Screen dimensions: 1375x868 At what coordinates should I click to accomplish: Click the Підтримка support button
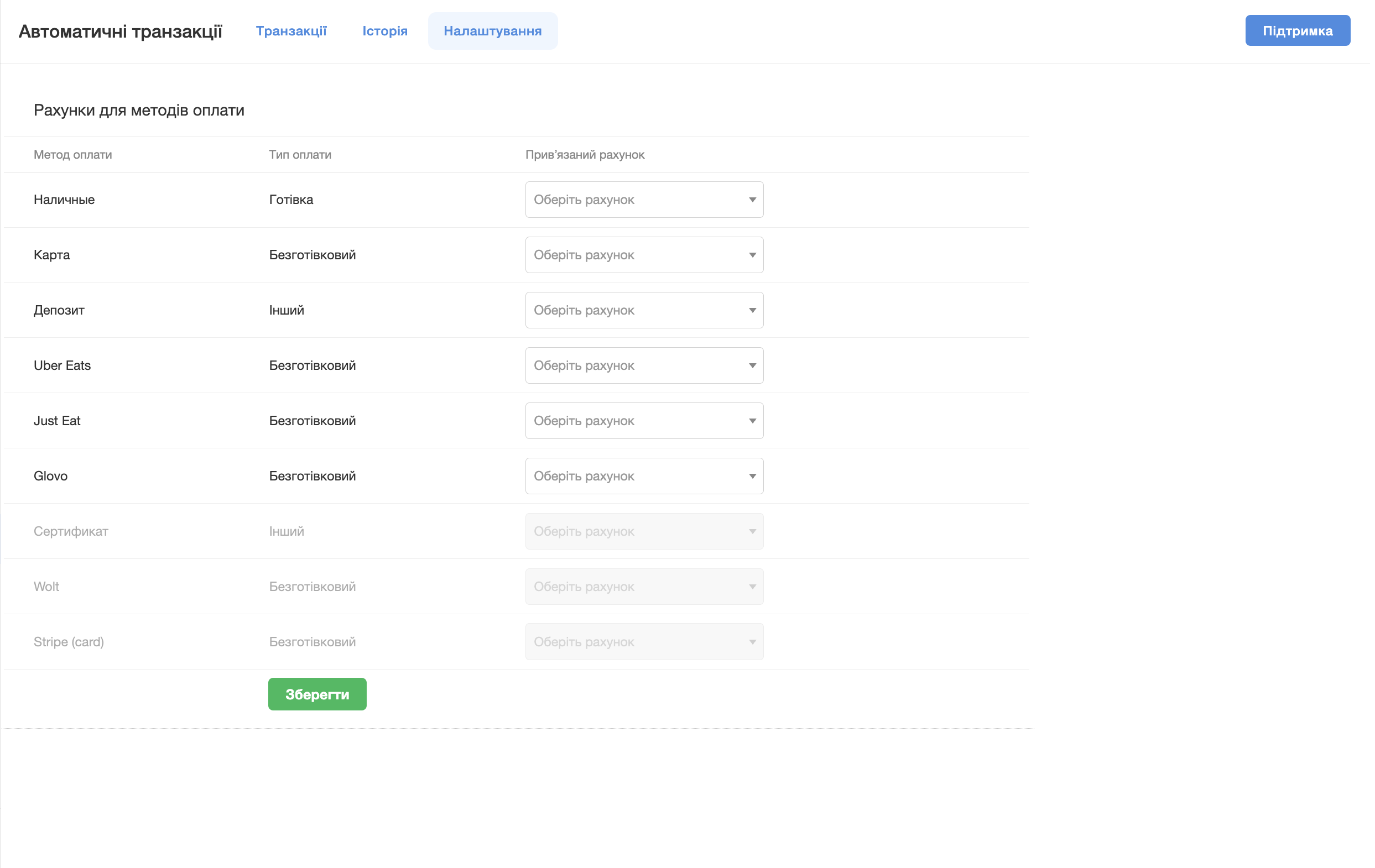1297,31
